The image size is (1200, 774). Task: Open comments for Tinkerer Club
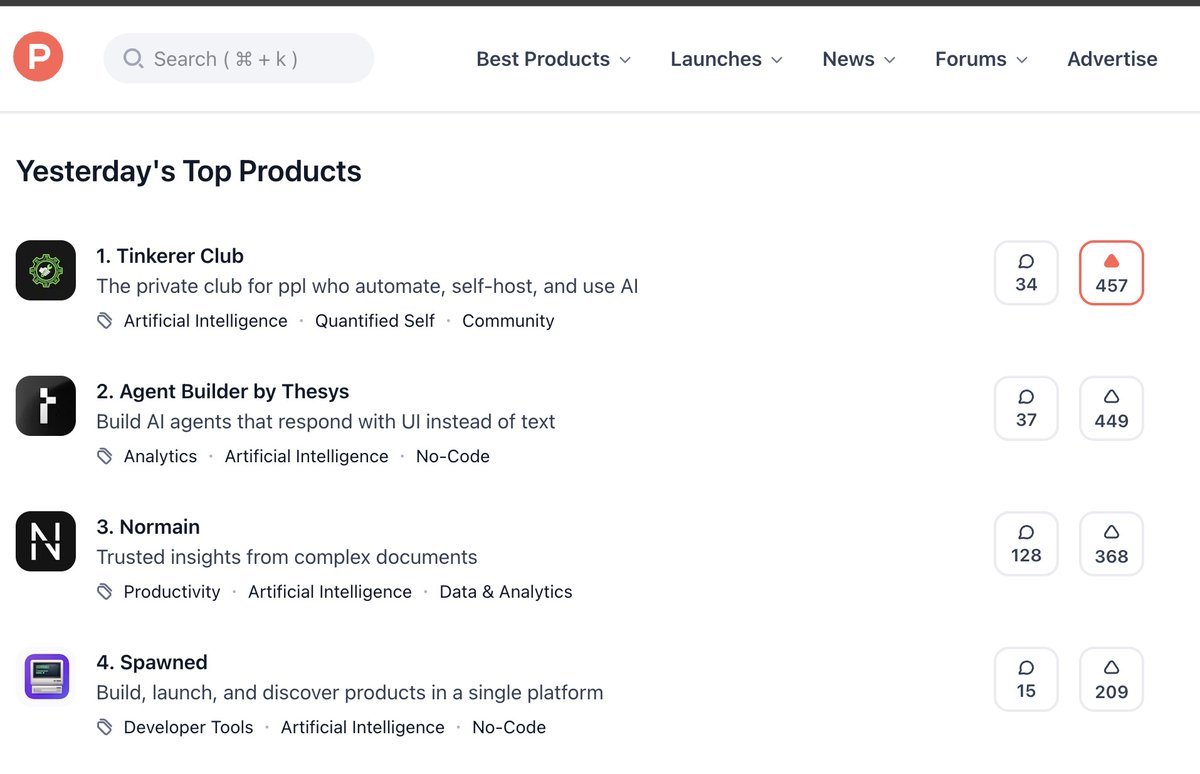[x=1026, y=272]
